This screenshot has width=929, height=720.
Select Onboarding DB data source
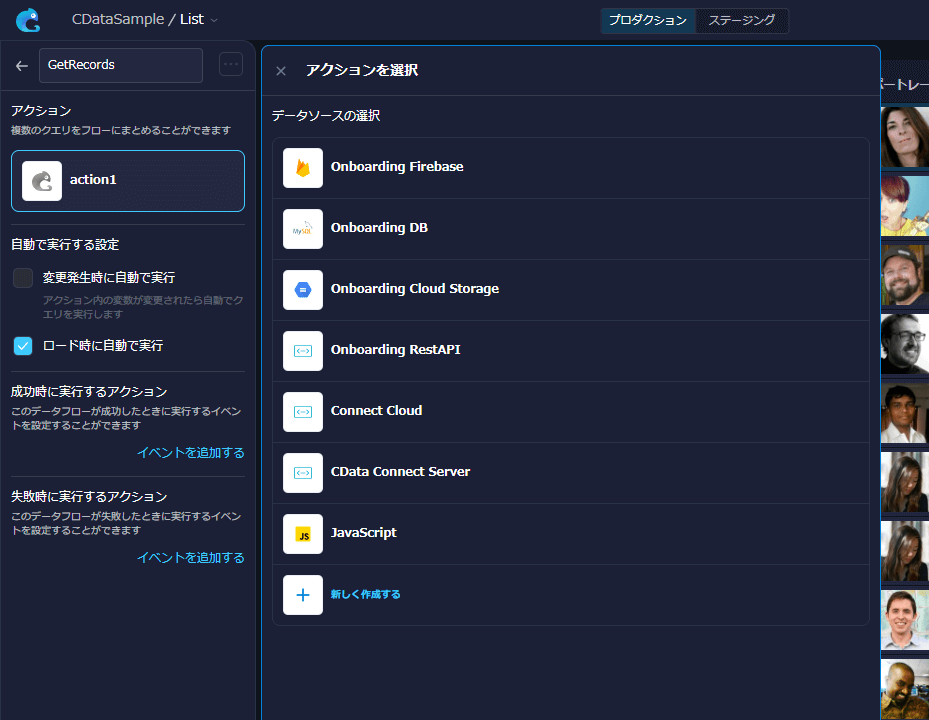coord(571,229)
